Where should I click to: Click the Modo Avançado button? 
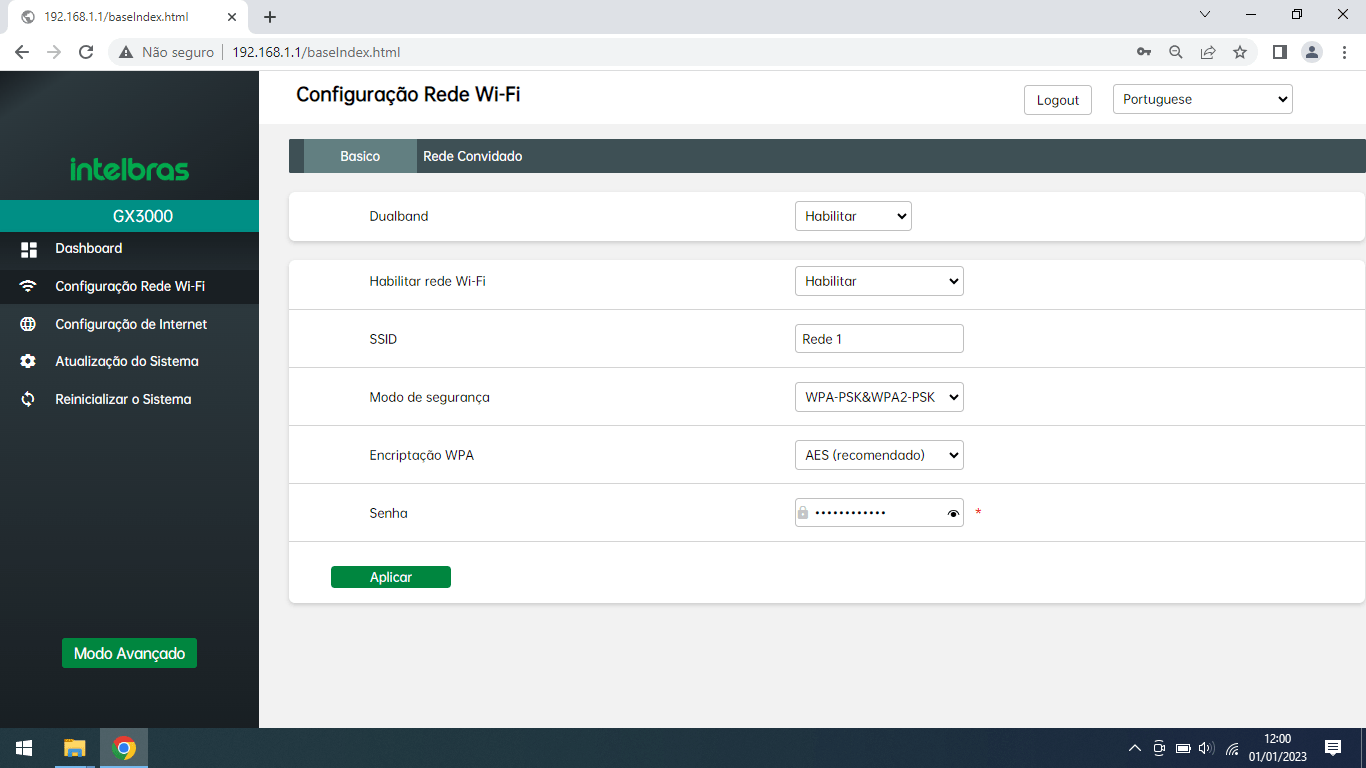point(130,653)
